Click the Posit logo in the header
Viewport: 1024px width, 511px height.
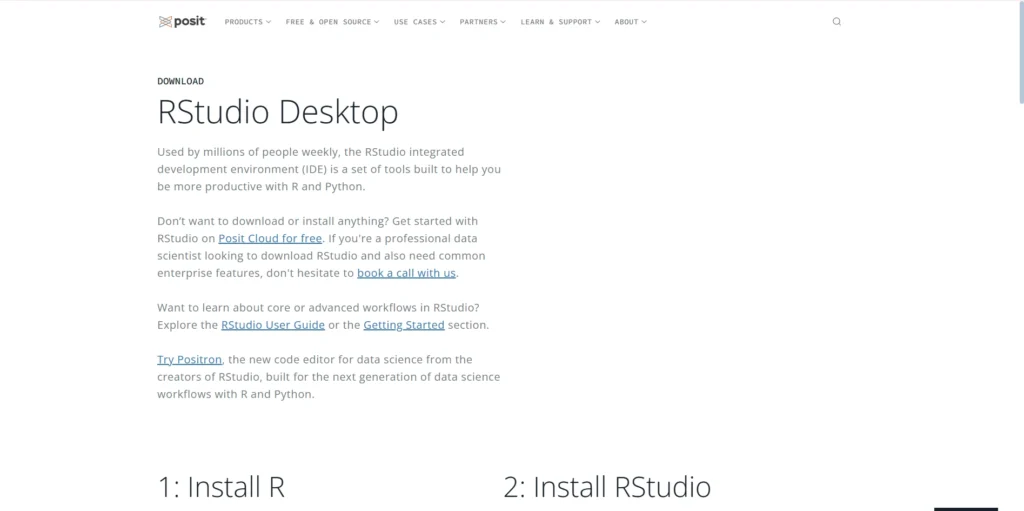pos(181,21)
